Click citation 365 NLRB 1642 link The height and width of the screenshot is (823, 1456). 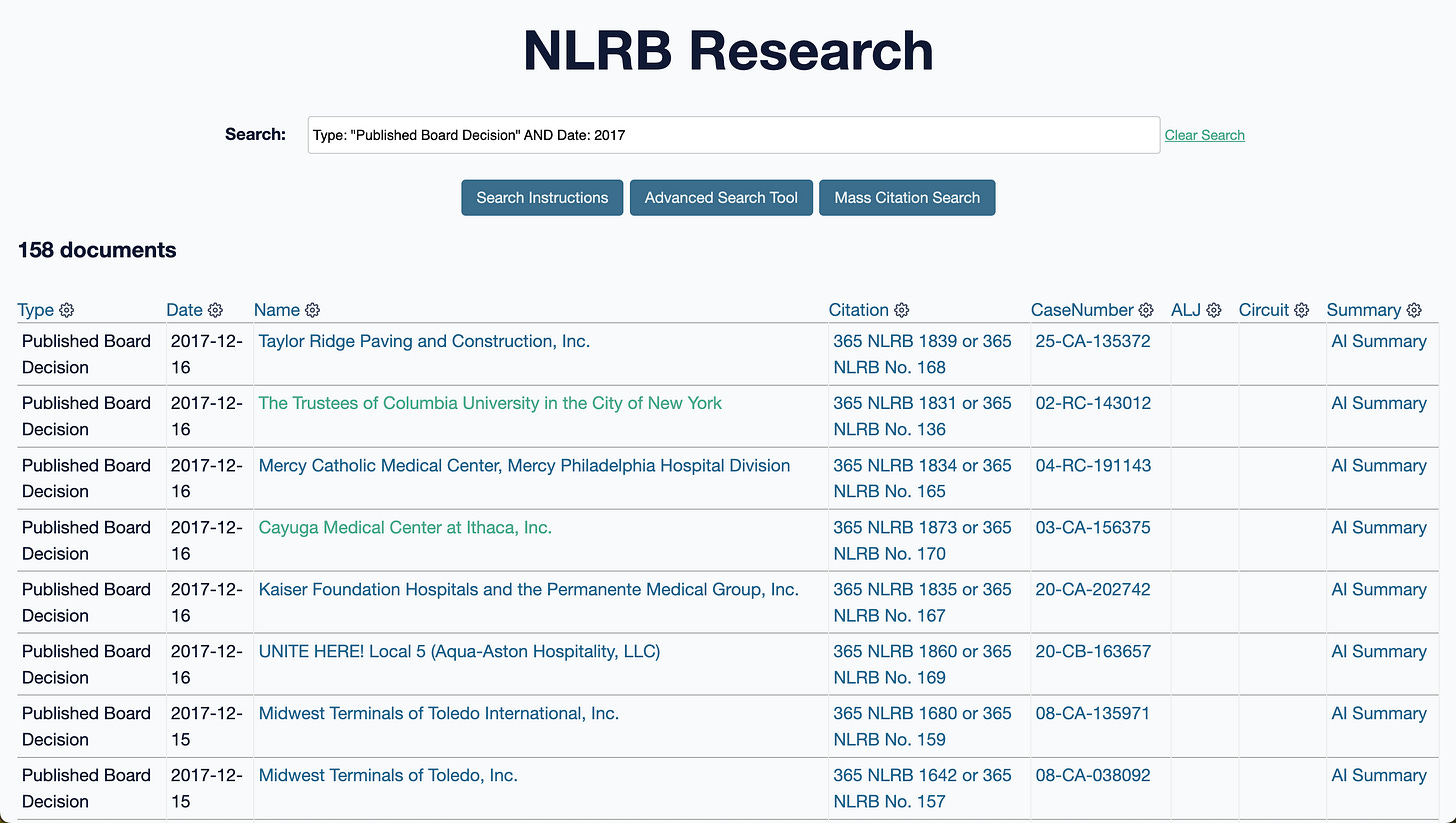(x=922, y=788)
